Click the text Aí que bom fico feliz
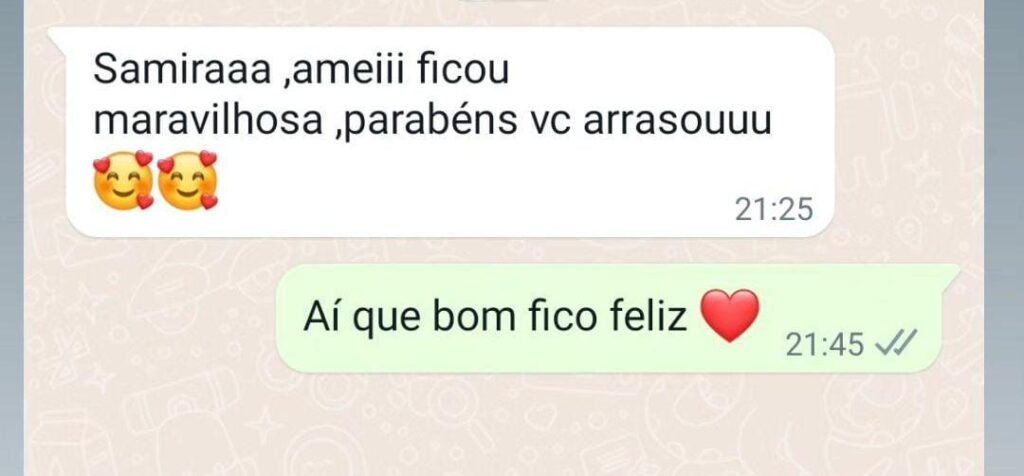The width and height of the screenshot is (1024, 476). click(494, 318)
